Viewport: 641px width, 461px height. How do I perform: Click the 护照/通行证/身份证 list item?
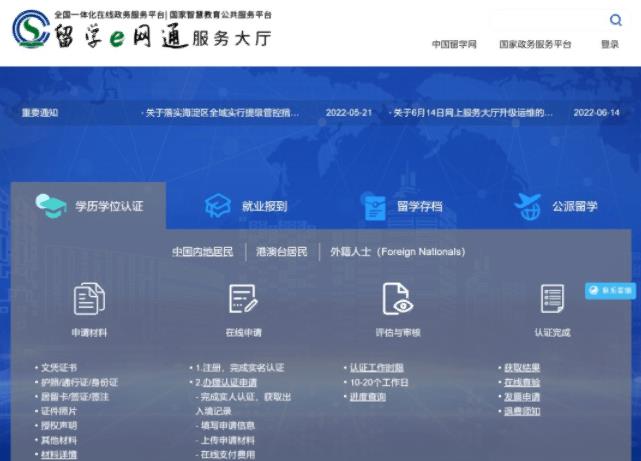79,383
